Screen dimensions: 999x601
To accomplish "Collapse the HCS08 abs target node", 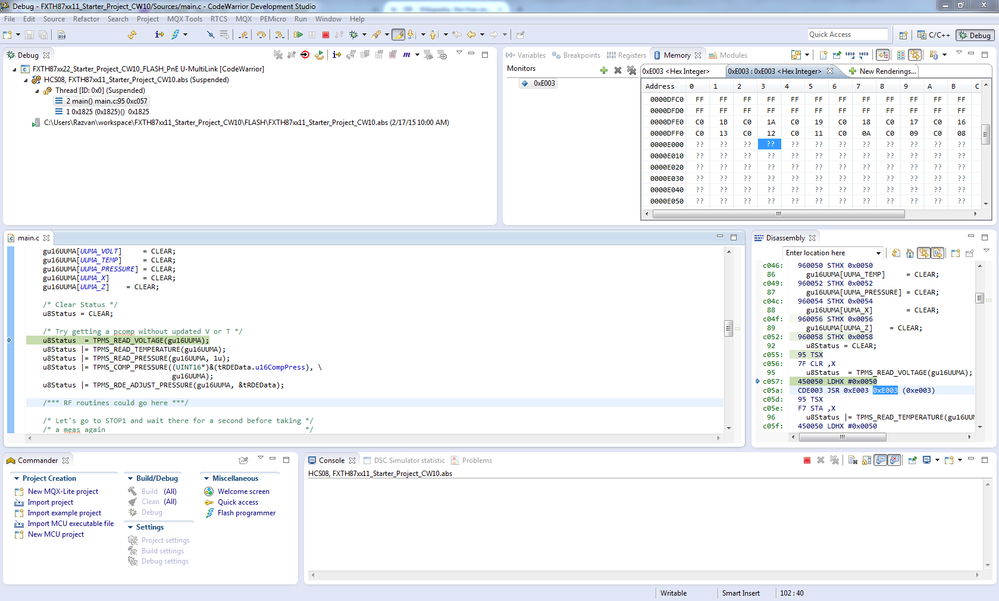I will 24,80.
